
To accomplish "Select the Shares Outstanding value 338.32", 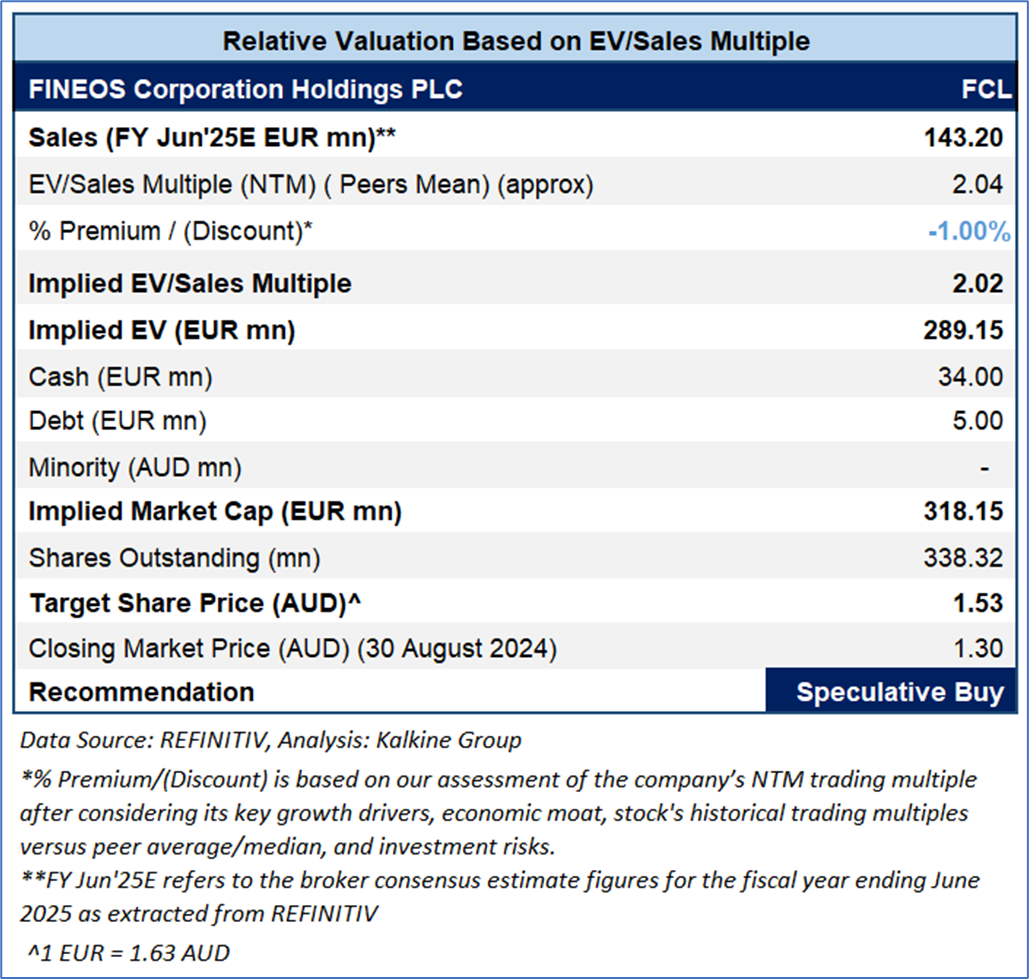I will (963, 558).
